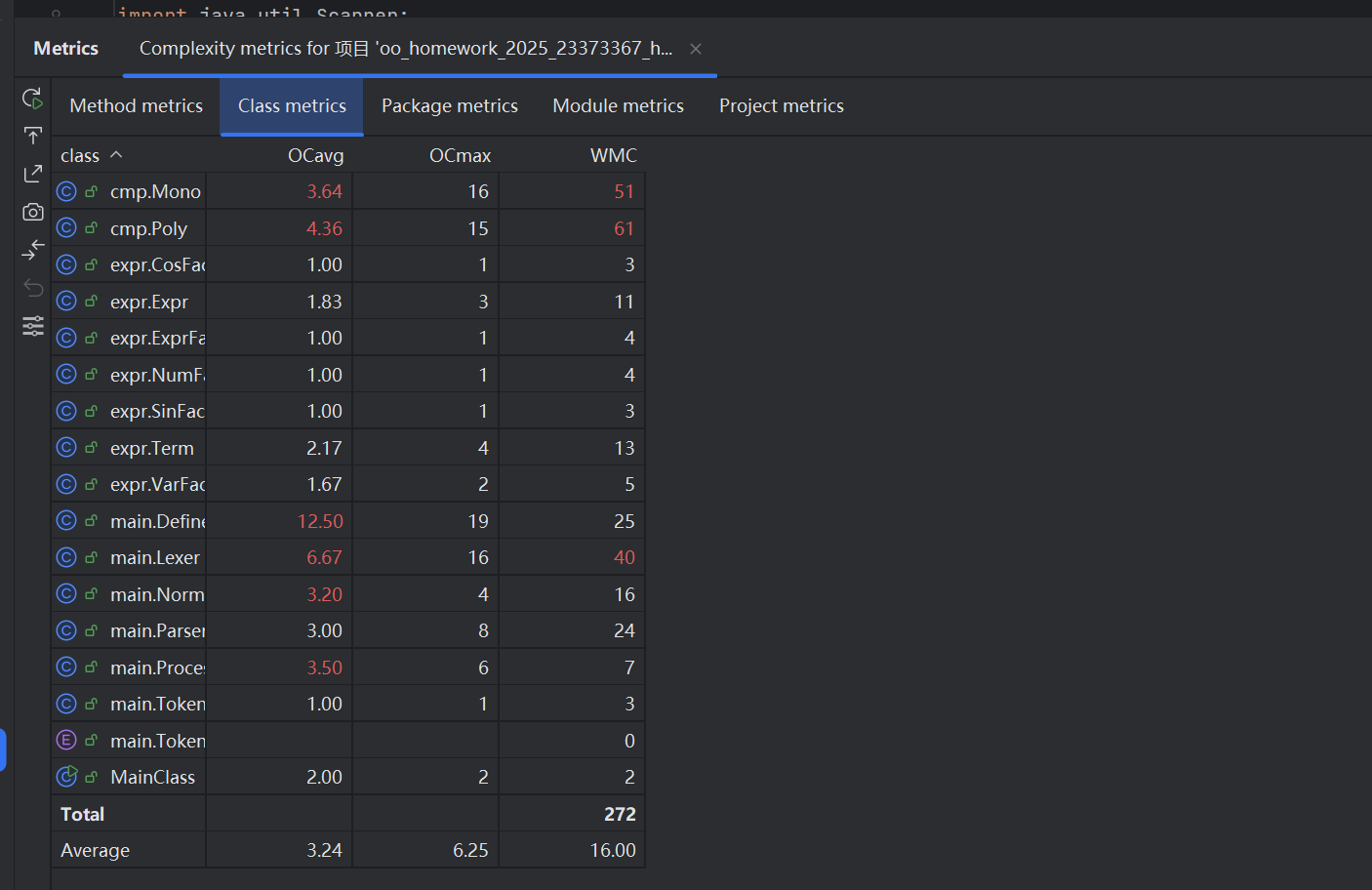
Task: Select the Project metrics tab
Action: click(x=781, y=106)
